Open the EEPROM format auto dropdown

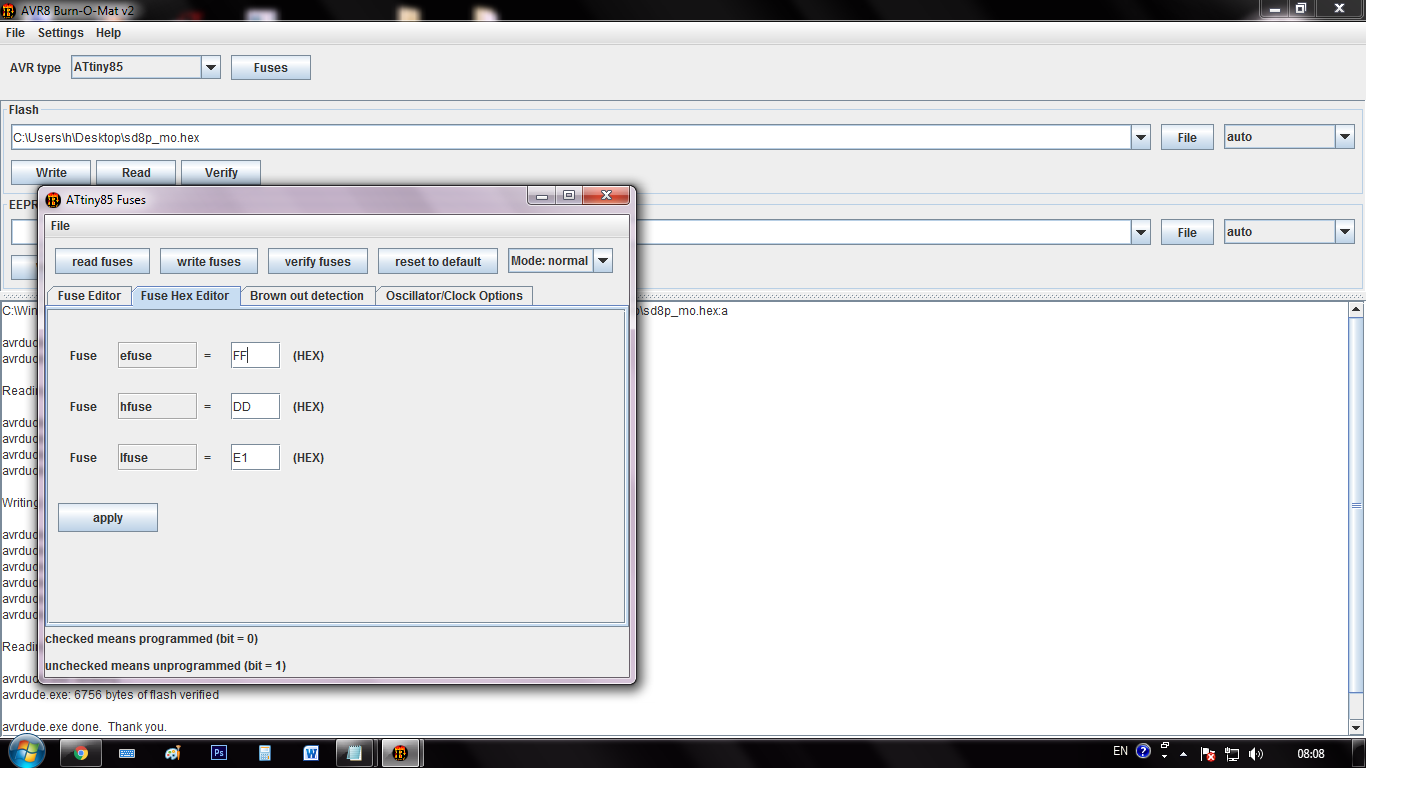(1345, 232)
